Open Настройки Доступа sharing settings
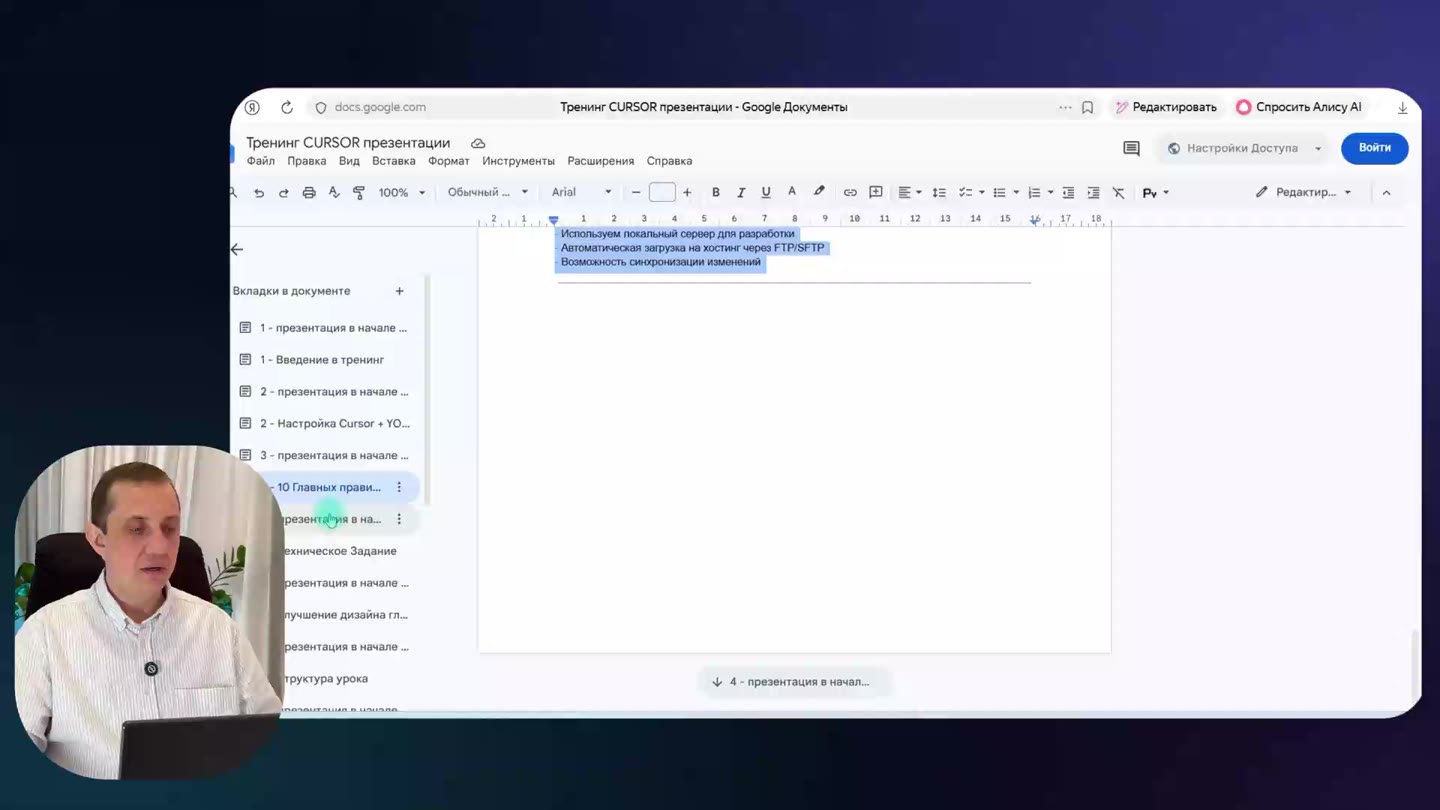Image resolution: width=1440 pixels, height=810 pixels. [1244, 148]
